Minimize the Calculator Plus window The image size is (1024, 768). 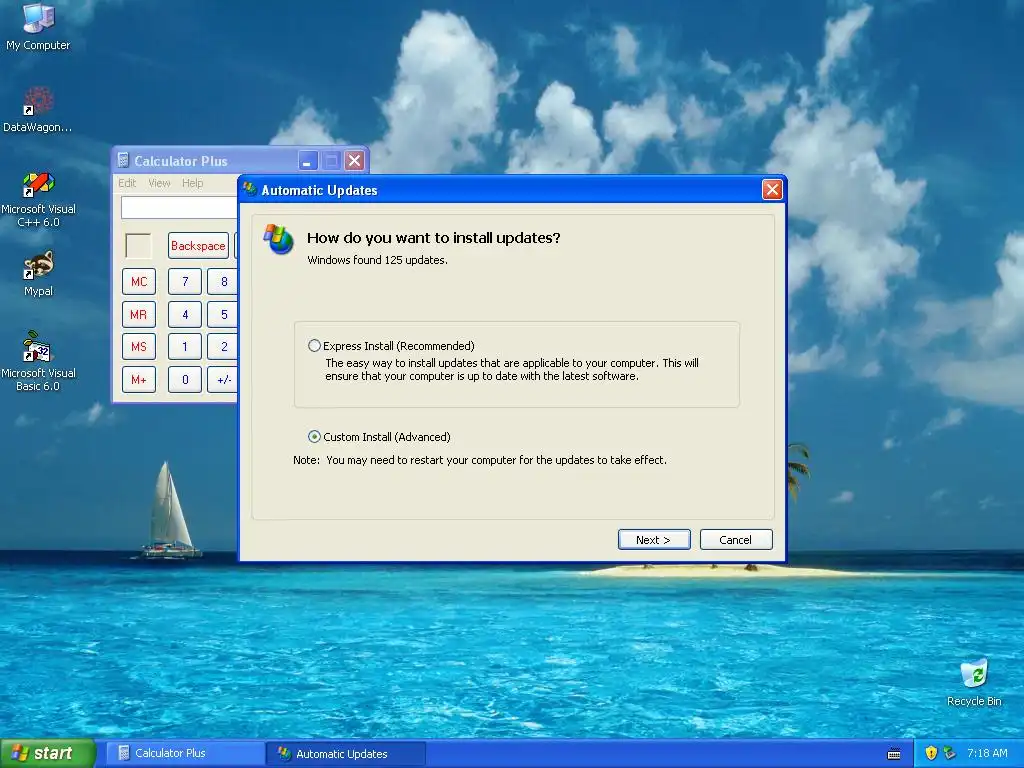click(308, 161)
